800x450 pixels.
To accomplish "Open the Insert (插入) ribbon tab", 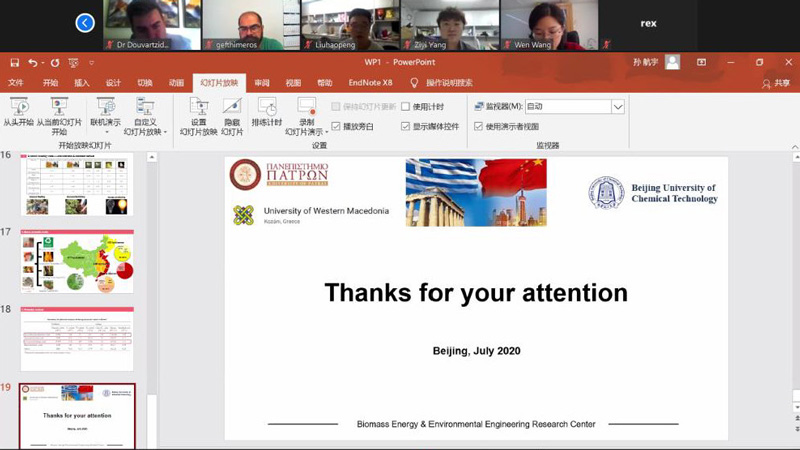I will (82, 83).
